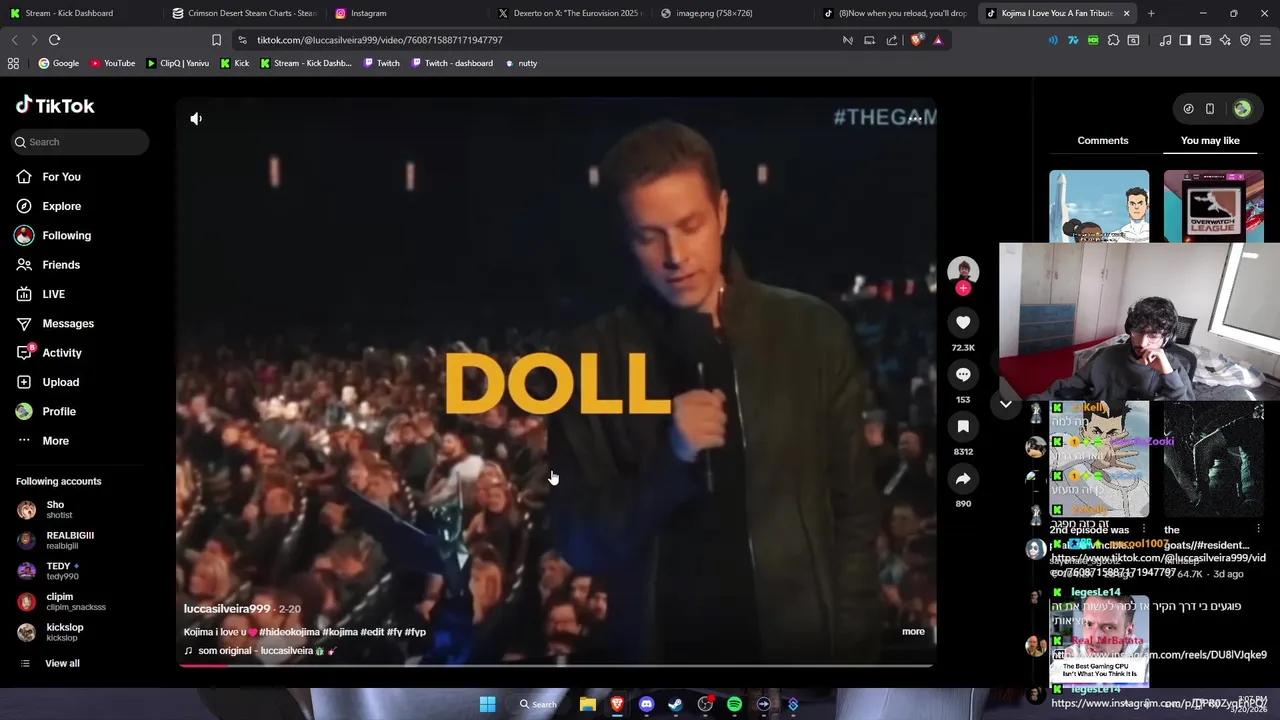
Task: Open the For You feed
Action: (61, 177)
